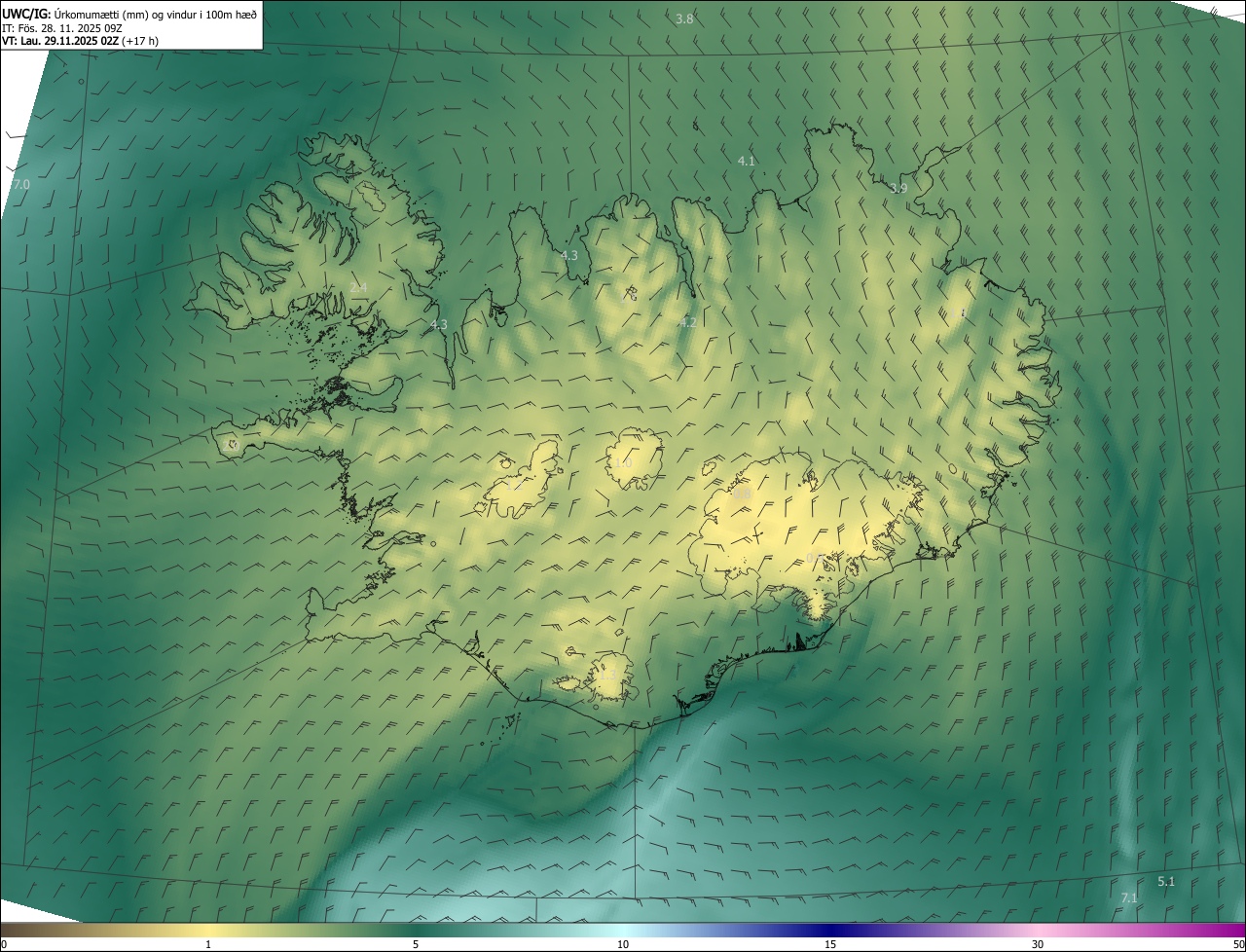
Task: Click the '5.1' value label on the map
Action: tap(1166, 881)
